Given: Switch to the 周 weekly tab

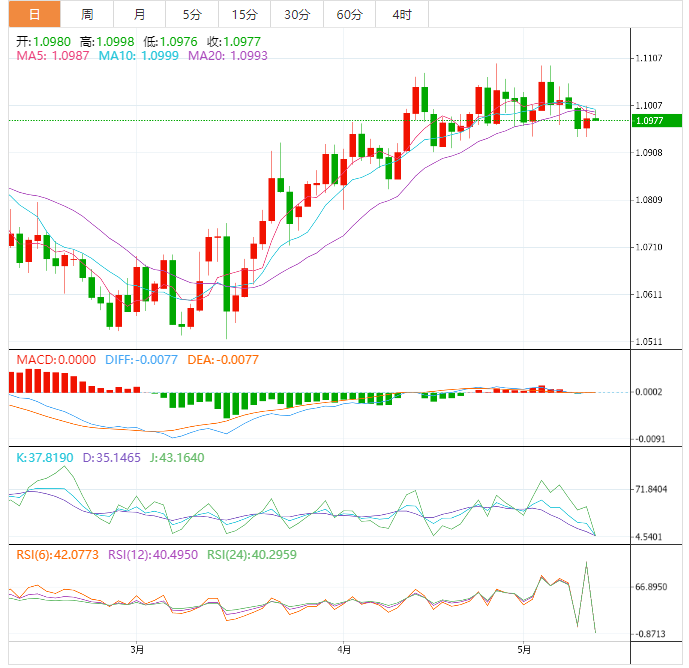Looking at the screenshot, I should point(87,14).
